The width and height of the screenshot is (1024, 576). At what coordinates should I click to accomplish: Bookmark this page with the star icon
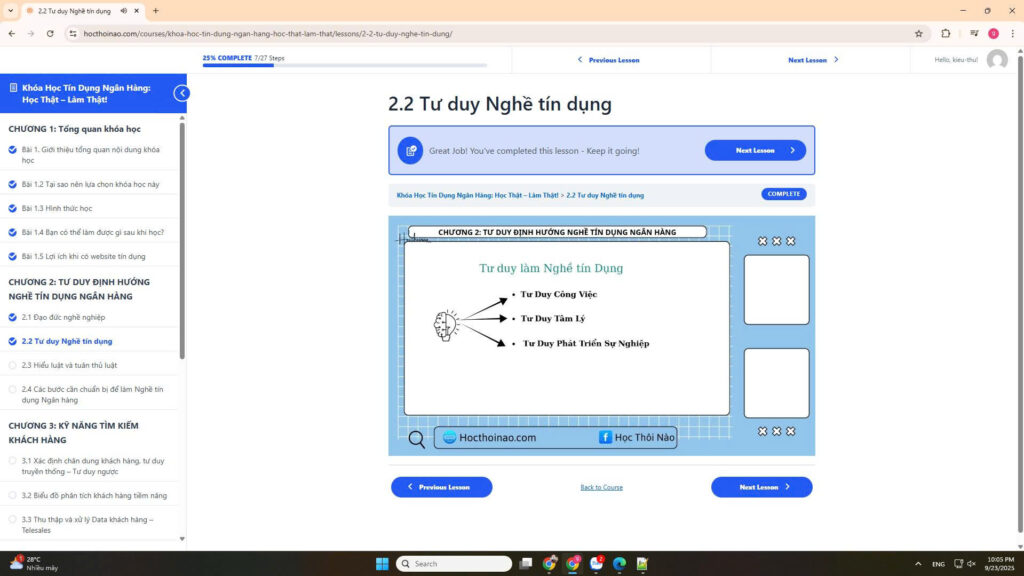coord(918,33)
